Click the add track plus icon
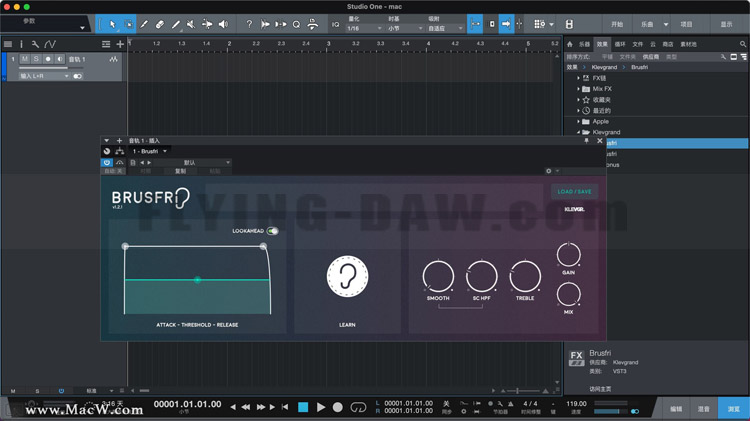Image resolution: width=750 pixels, height=421 pixels. (120, 44)
